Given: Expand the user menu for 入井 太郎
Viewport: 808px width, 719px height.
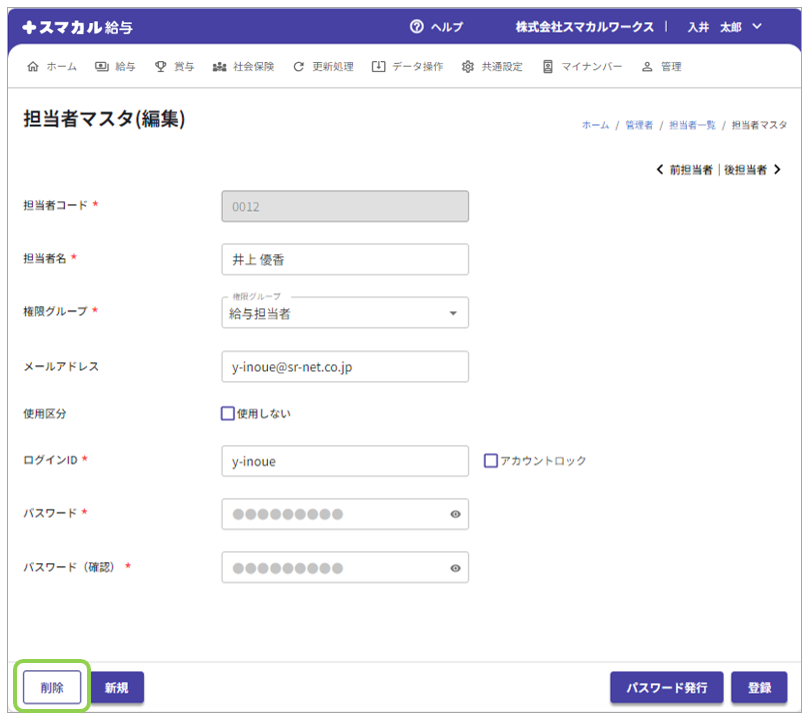Looking at the screenshot, I should 757,27.
